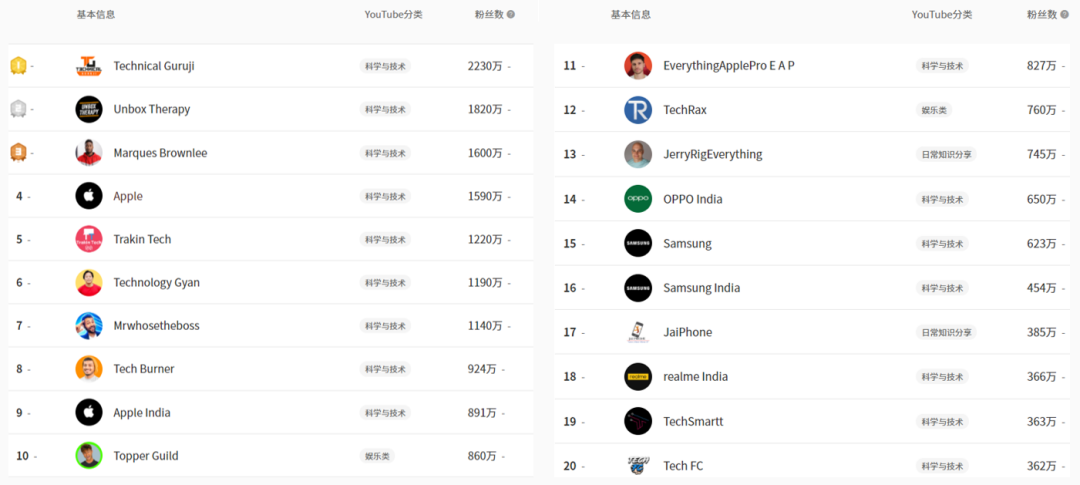Click the 娱乐类 tag on TechRax row

point(933,110)
